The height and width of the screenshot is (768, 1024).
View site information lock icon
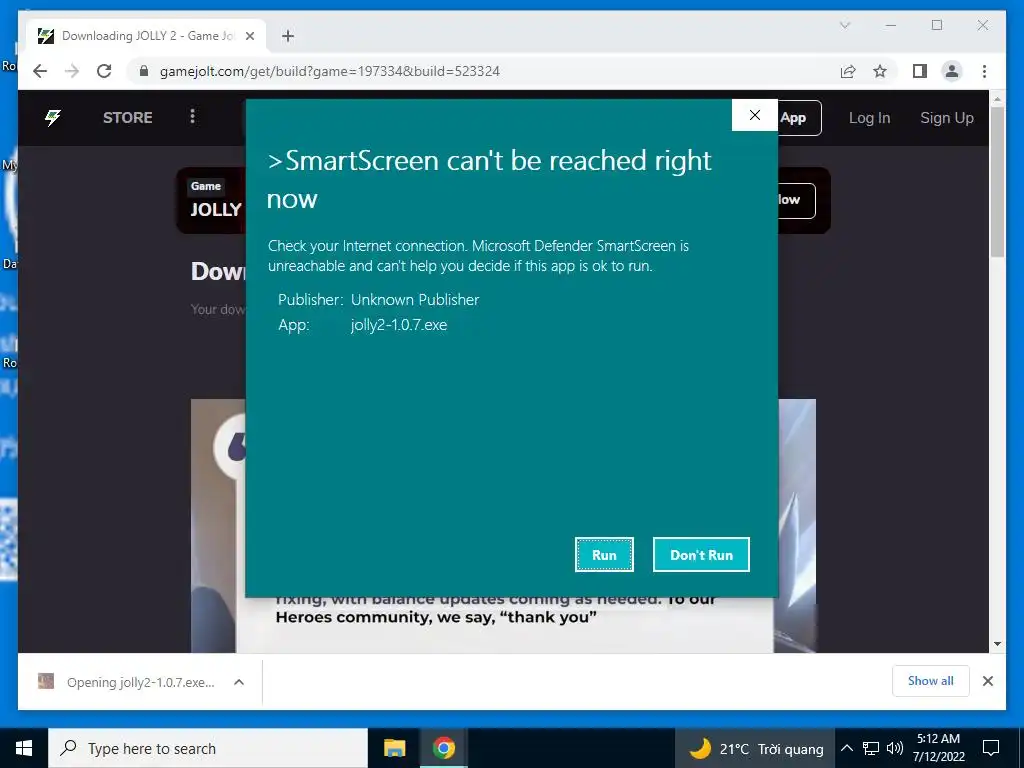tap(144, 71)
